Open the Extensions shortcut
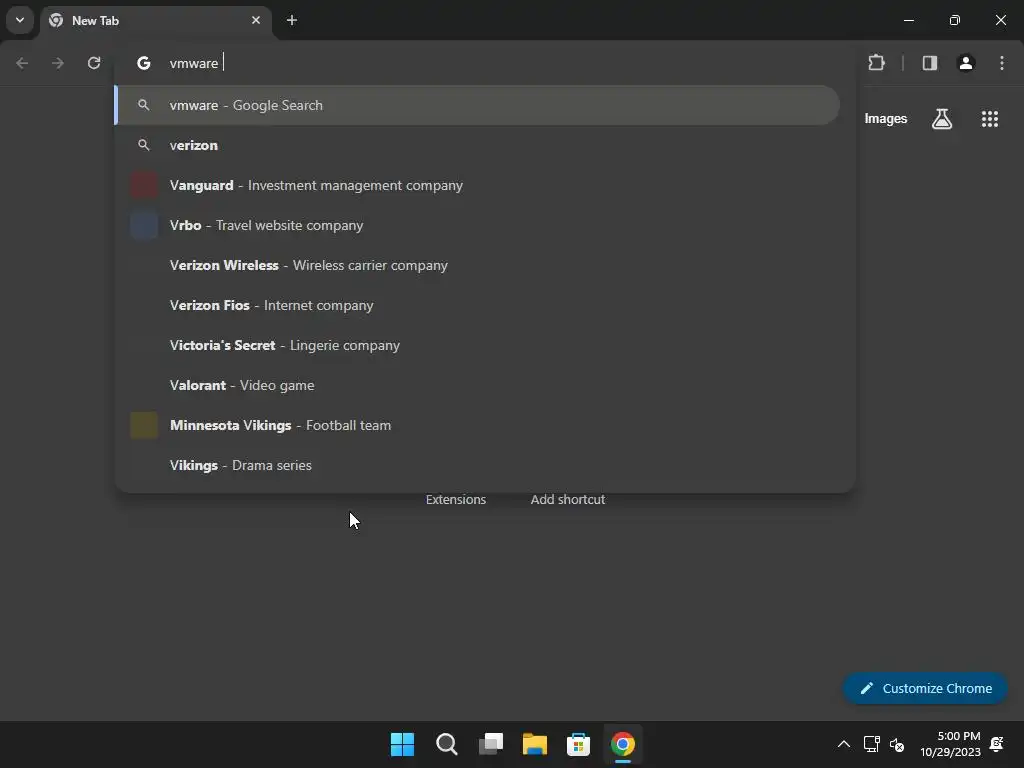Screen dimensions: 1024x768 [456, 500]
